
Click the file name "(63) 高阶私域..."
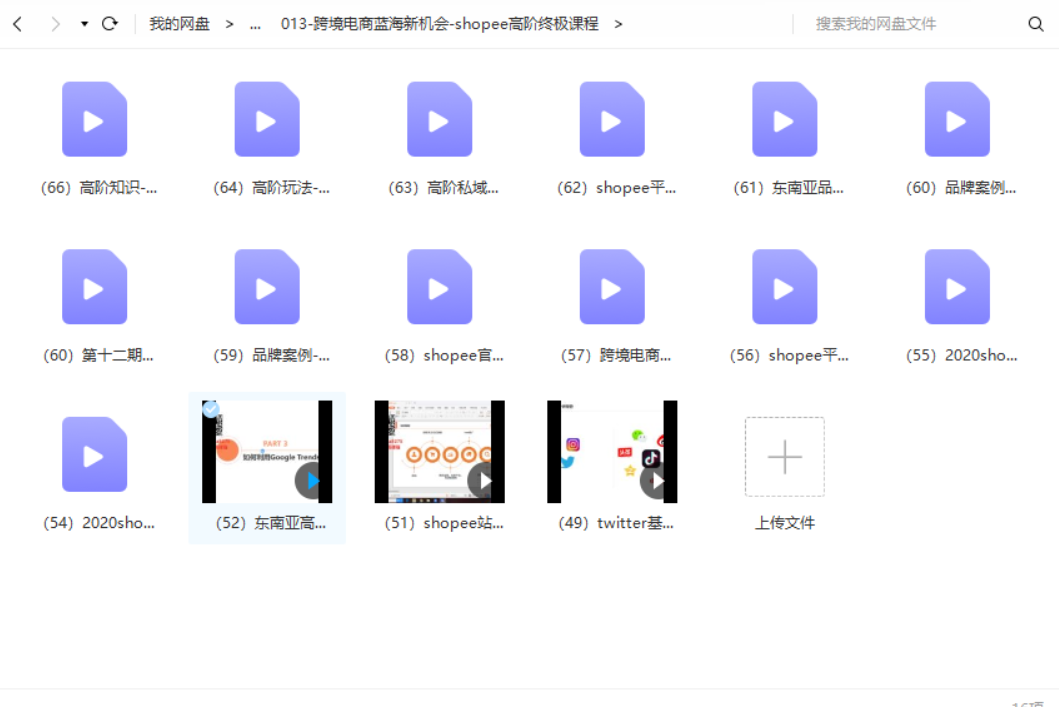point(443,188)
